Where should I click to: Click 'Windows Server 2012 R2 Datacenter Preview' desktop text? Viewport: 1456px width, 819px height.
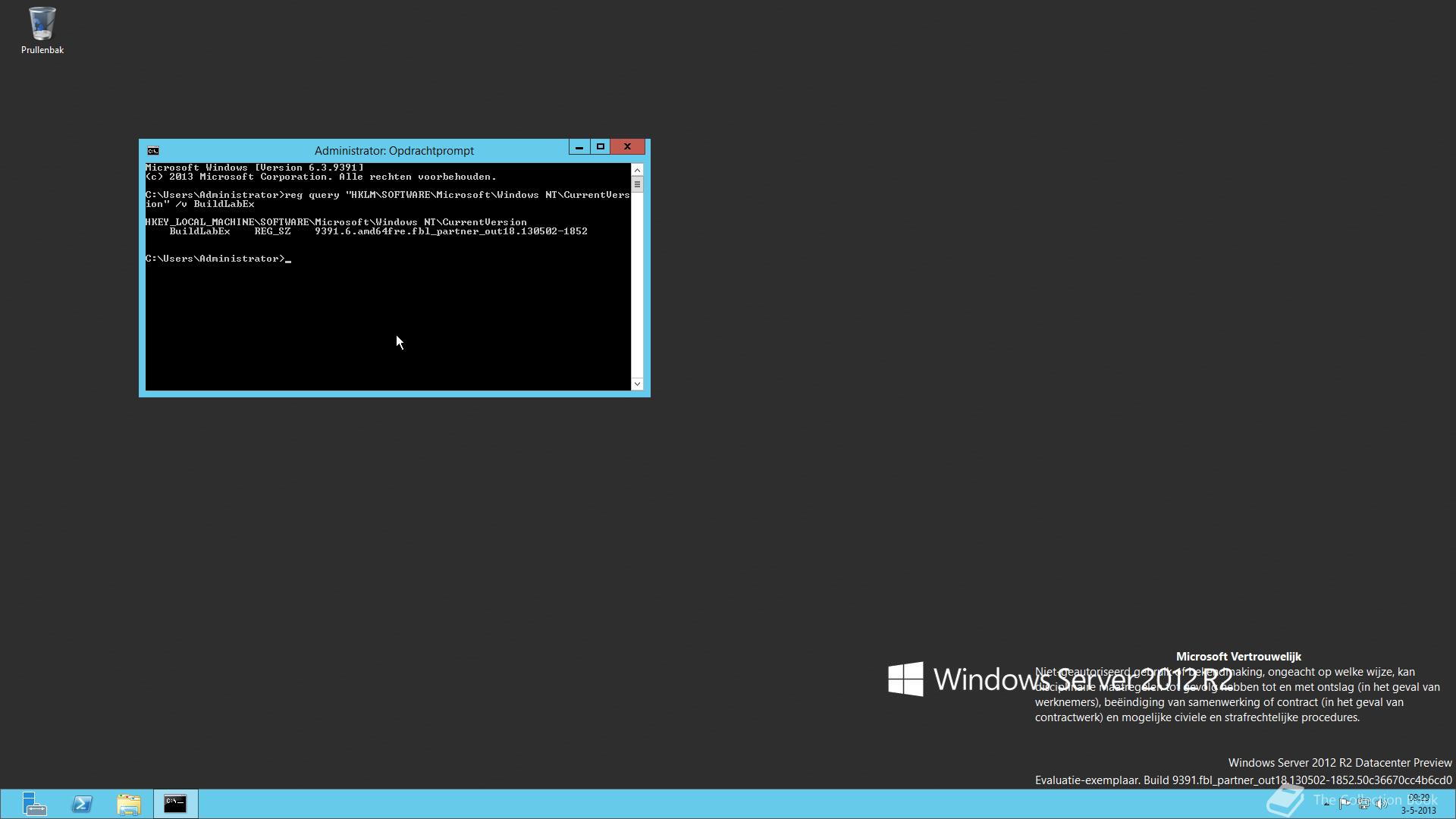pyautogui.click(x=1340, y=763)
